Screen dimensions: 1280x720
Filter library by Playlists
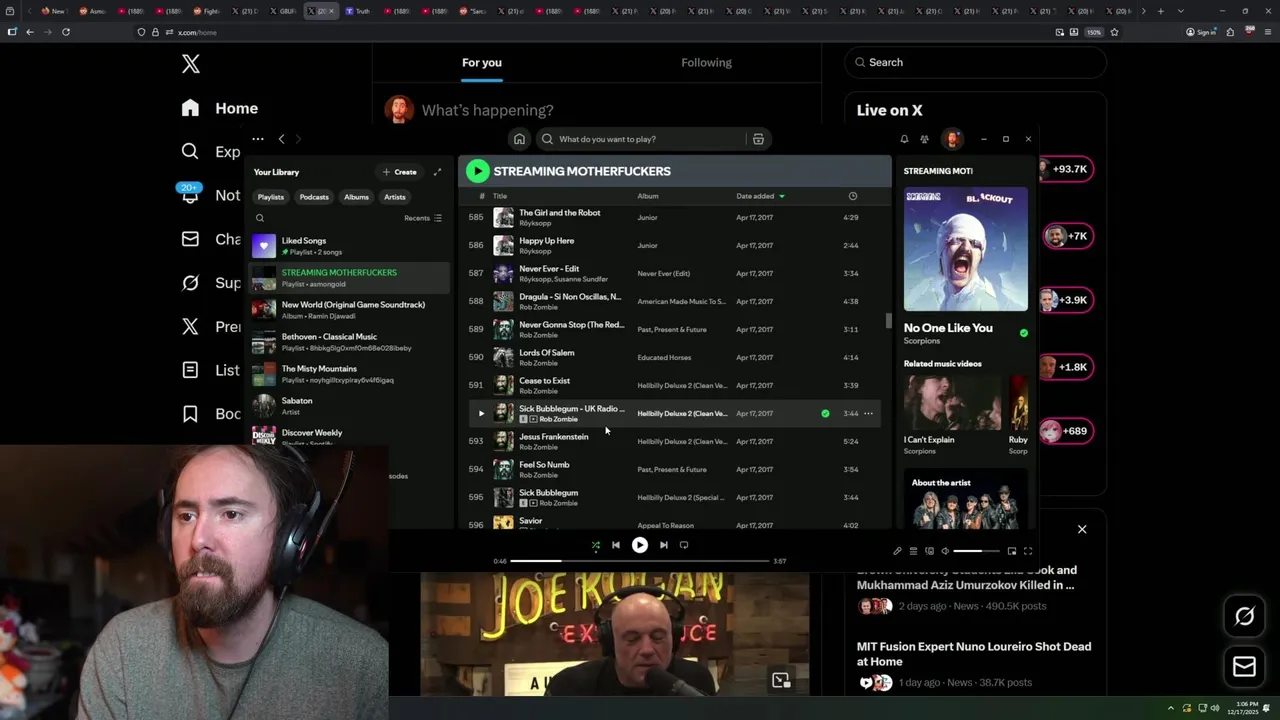pos(271,197)
